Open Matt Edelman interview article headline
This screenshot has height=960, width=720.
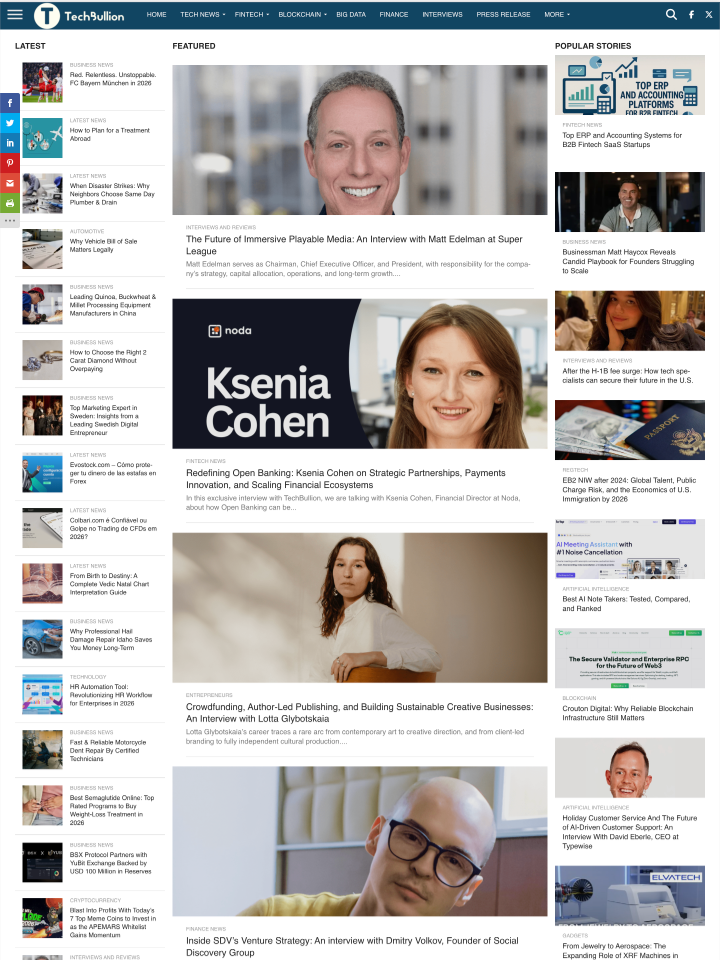point(354,245)
